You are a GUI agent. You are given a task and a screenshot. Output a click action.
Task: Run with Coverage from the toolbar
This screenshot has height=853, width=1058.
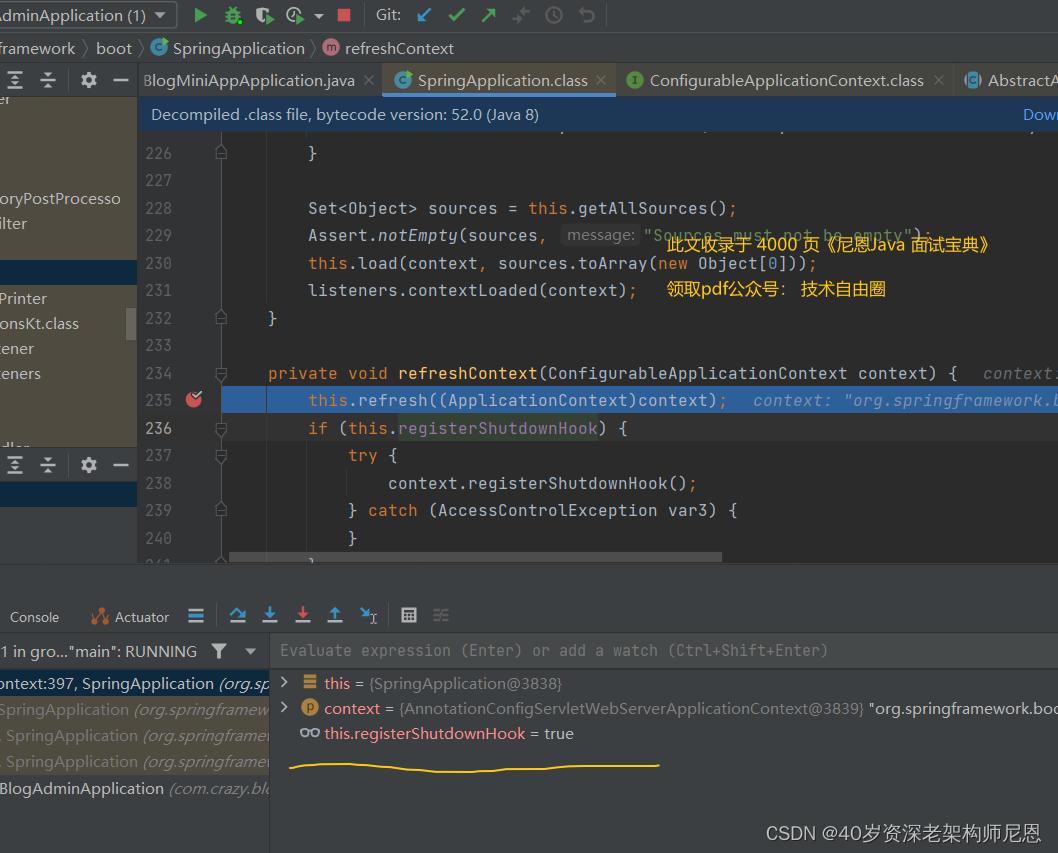pyautogui.click(x=264, y=15)
